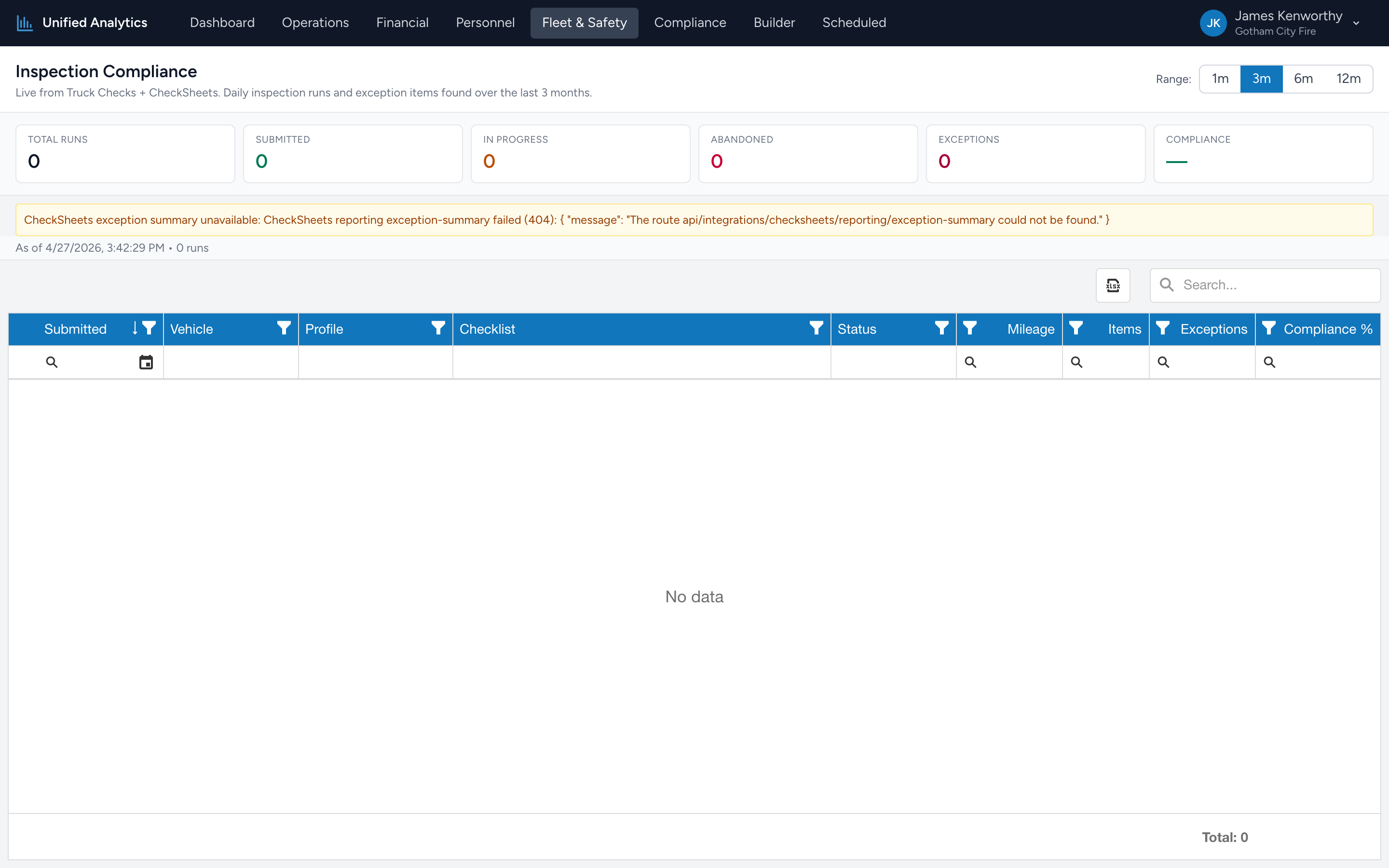Sort by the Profile column header
The width and height of the screenshot is (1389, 868).
[324, 329]
